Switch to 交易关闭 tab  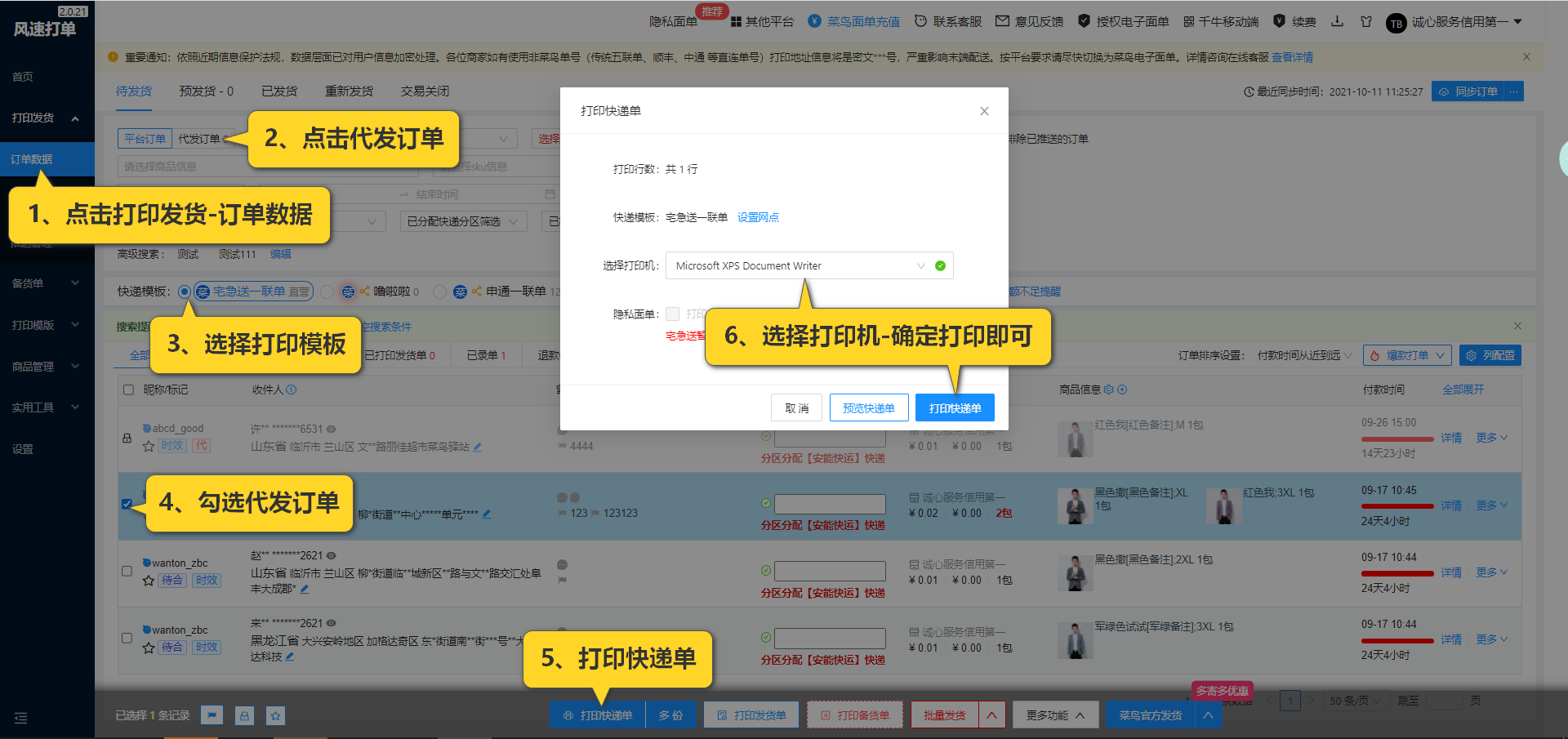click(x=425, y=91)
